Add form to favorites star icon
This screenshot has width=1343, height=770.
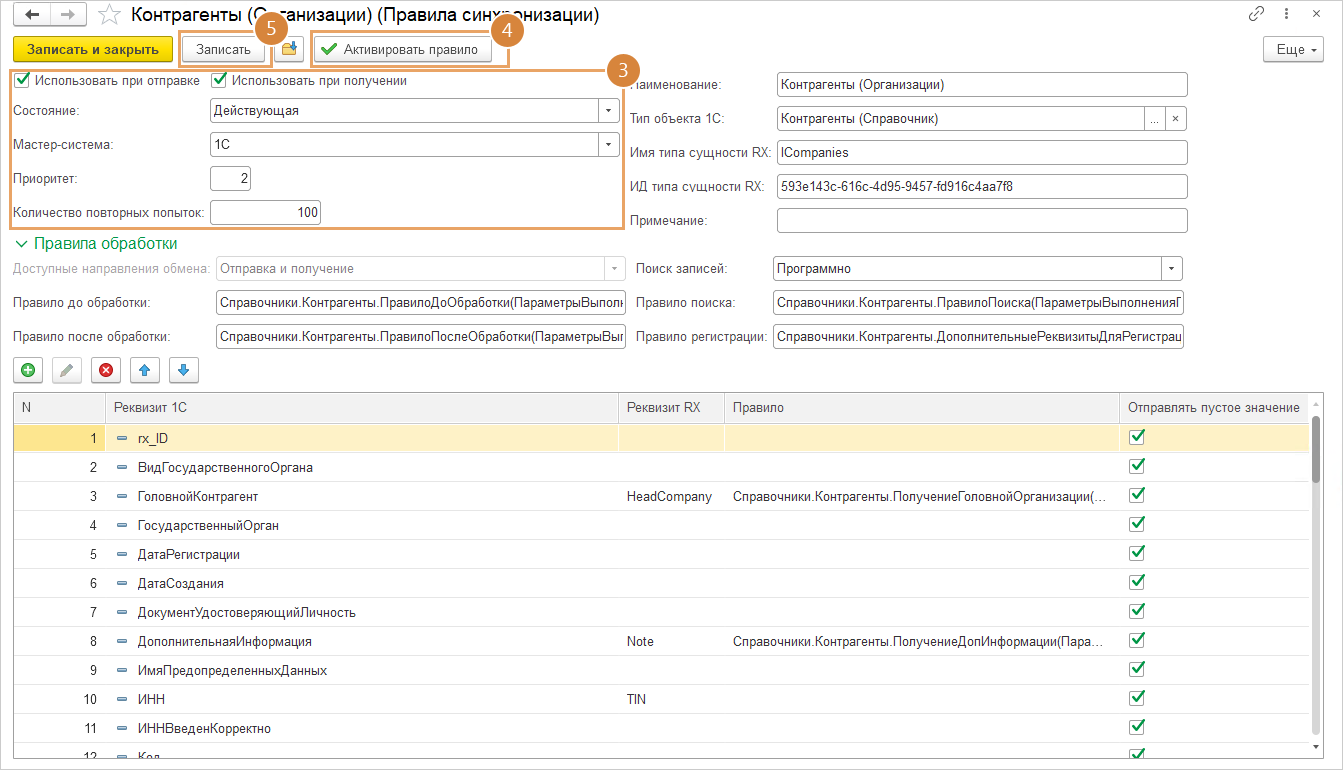point(111,15)
